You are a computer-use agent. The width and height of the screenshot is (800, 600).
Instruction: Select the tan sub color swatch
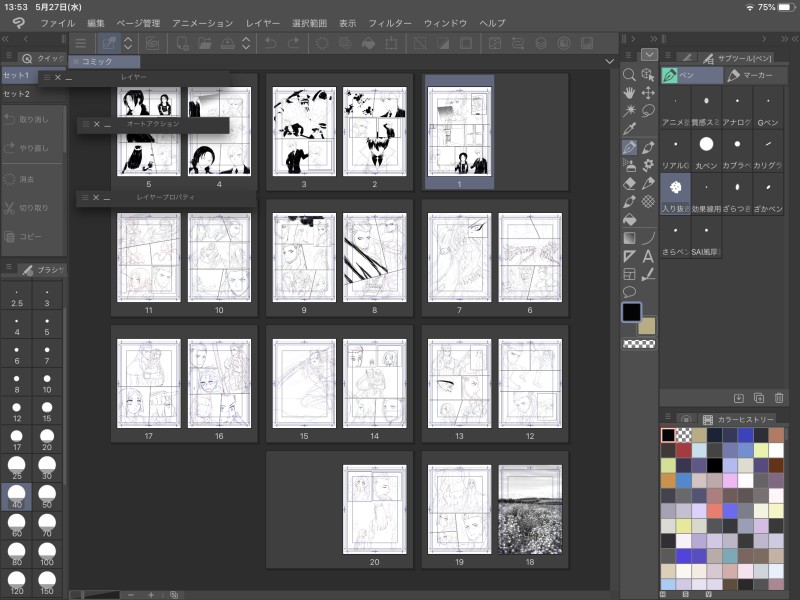tap(646, 326)
